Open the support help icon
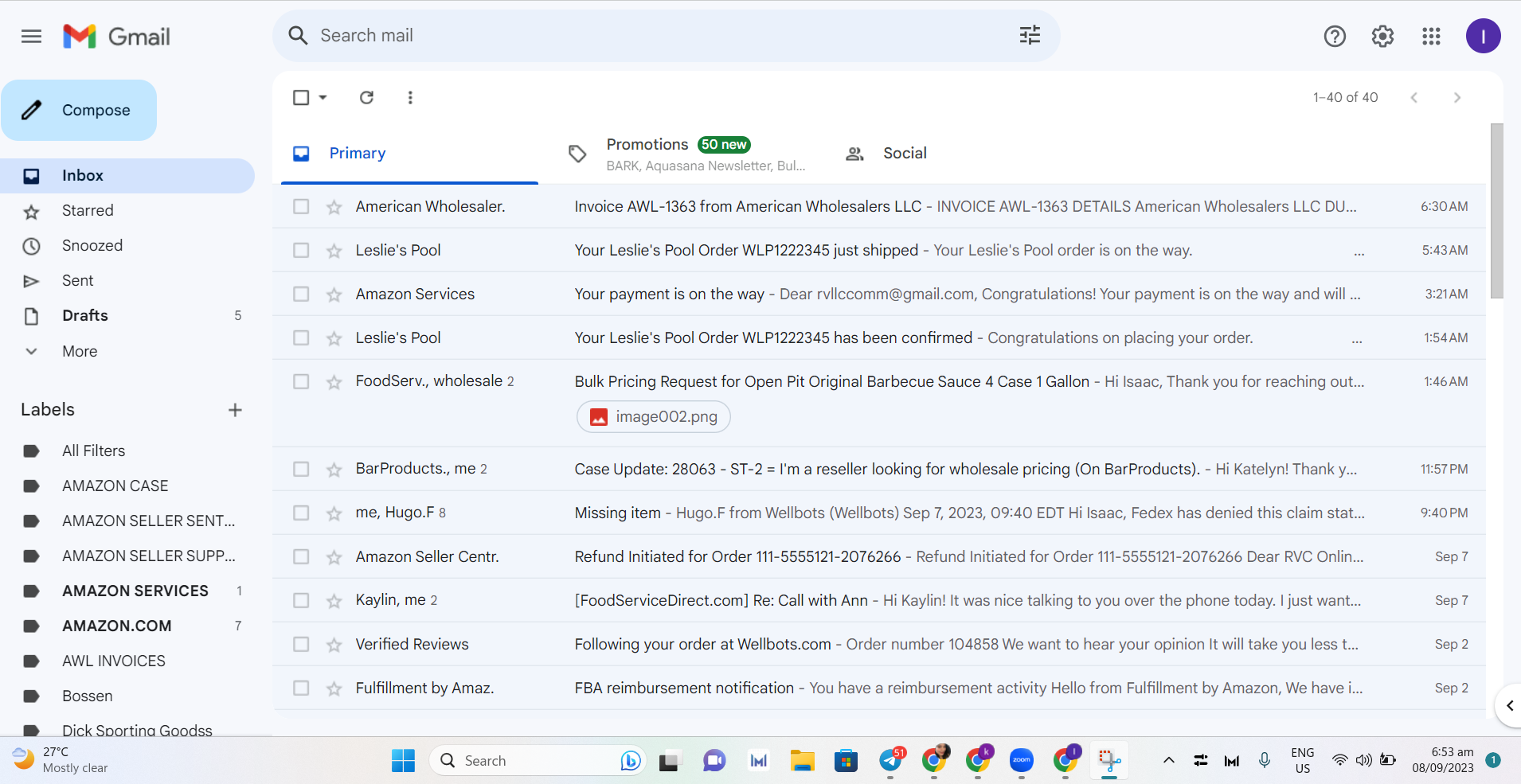This screenshot has width=1521, height=784. (1335, 36)
